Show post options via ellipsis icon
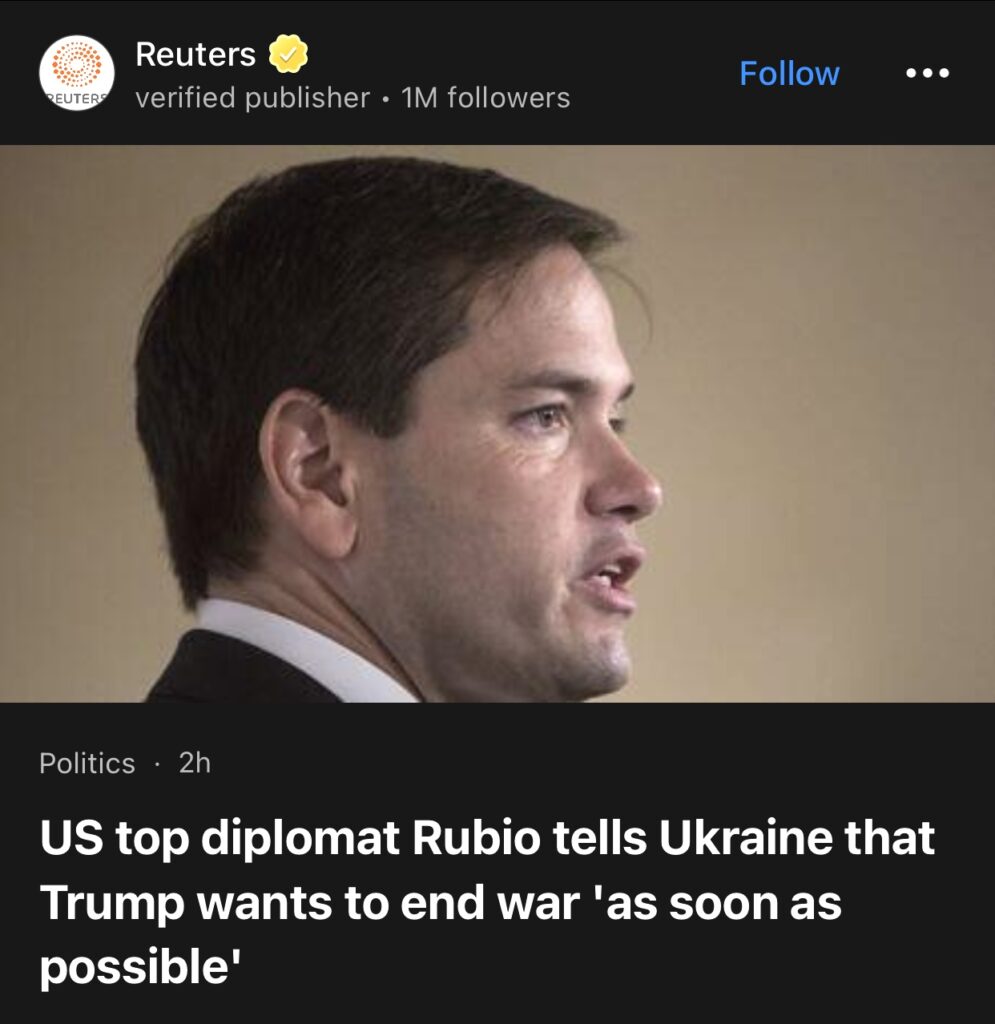Screen dimensions: 995x1024 click(928, 72)
